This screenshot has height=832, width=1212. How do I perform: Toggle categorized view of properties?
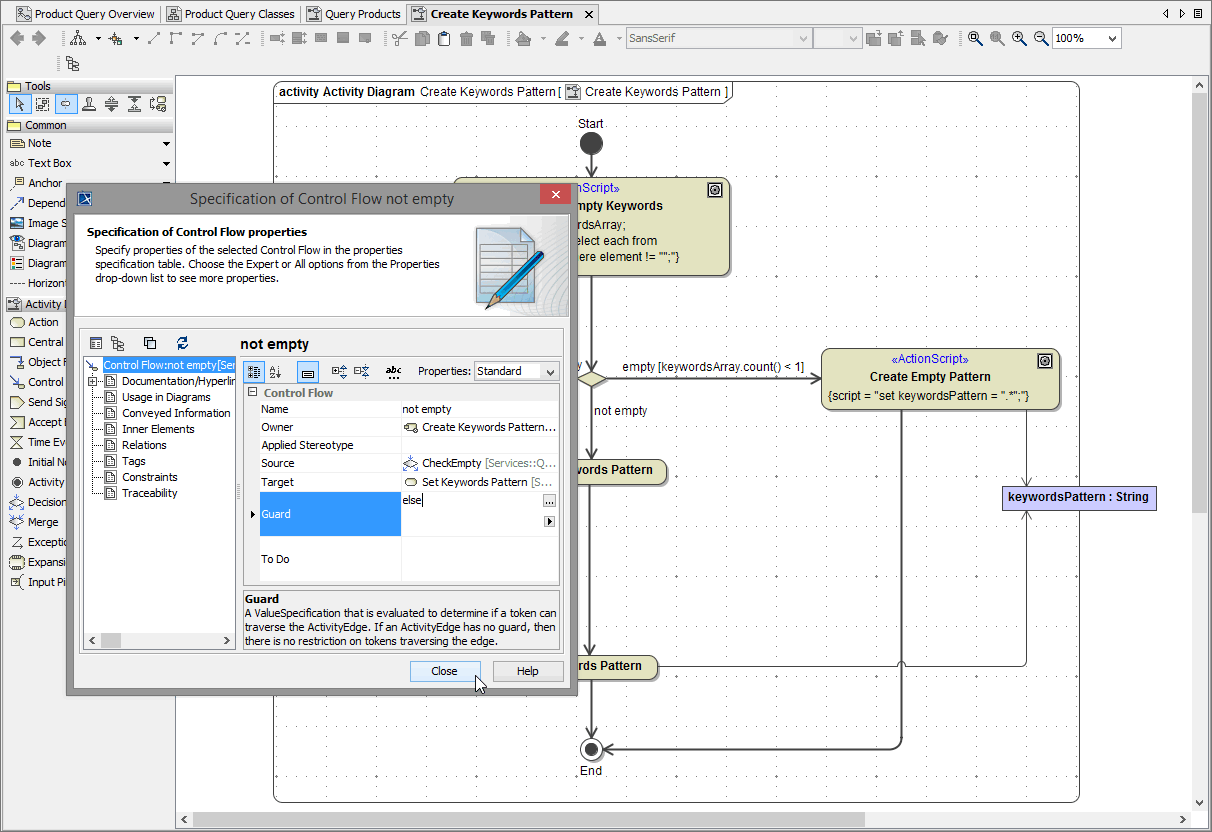tap(254, 371)
